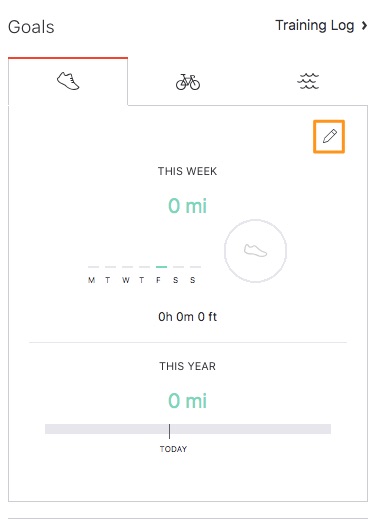Click the yearly progress bar

coord(188,429)
